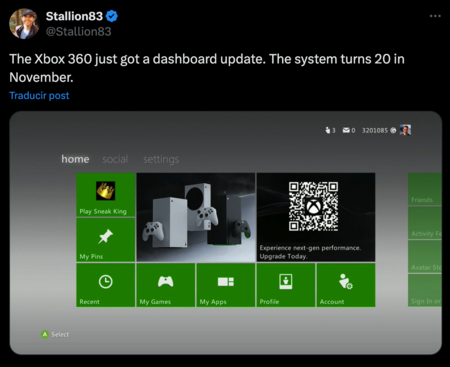Select the home tab
Image resolution: width=450 pixels, height=367 pixels.
point(75,159)
